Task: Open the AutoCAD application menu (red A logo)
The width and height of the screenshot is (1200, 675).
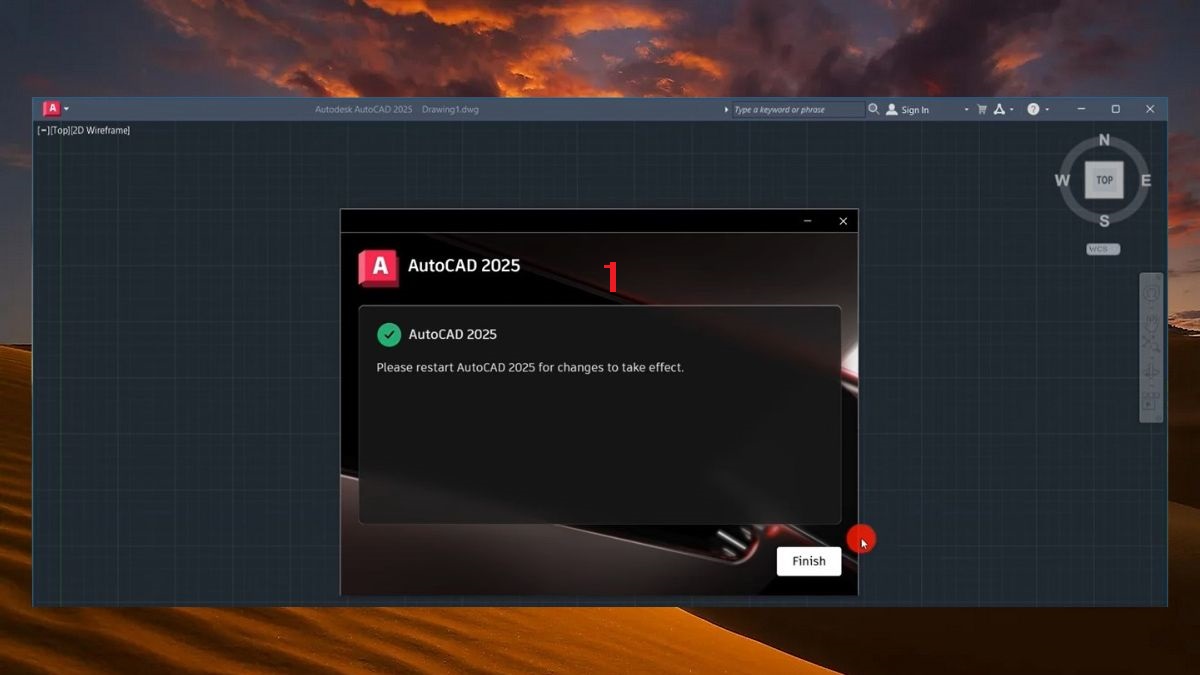Action: click(51, 109)
